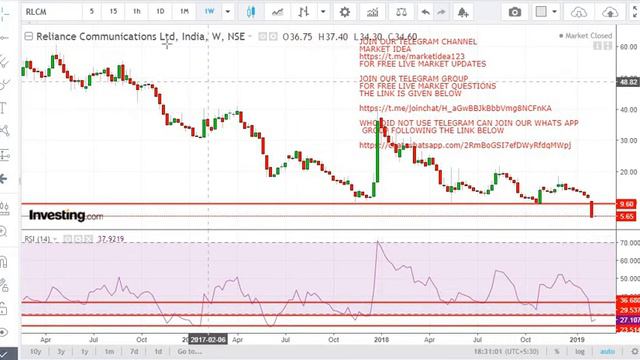Select the 15 minute interval

point(113,11)
